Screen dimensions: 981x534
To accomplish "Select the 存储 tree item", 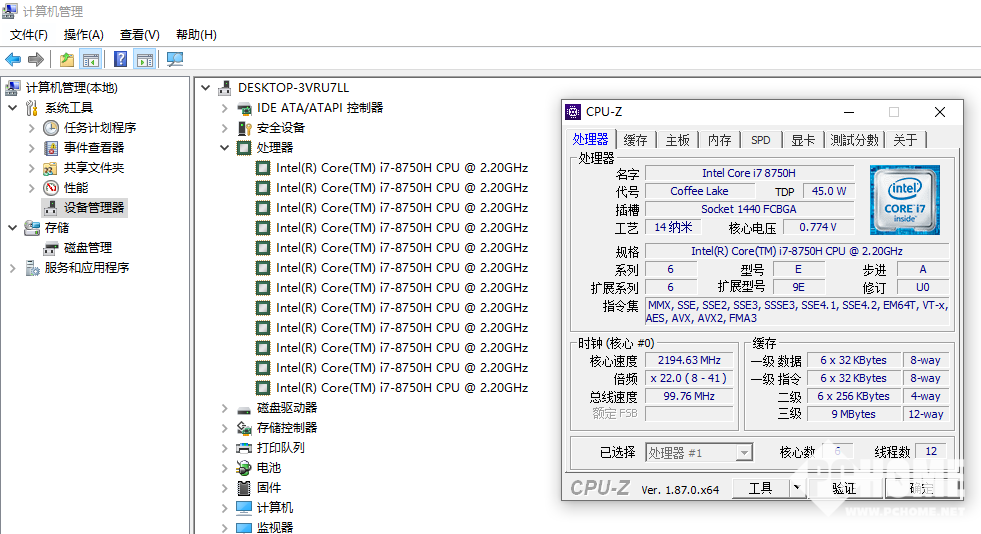I will point(57,228).
